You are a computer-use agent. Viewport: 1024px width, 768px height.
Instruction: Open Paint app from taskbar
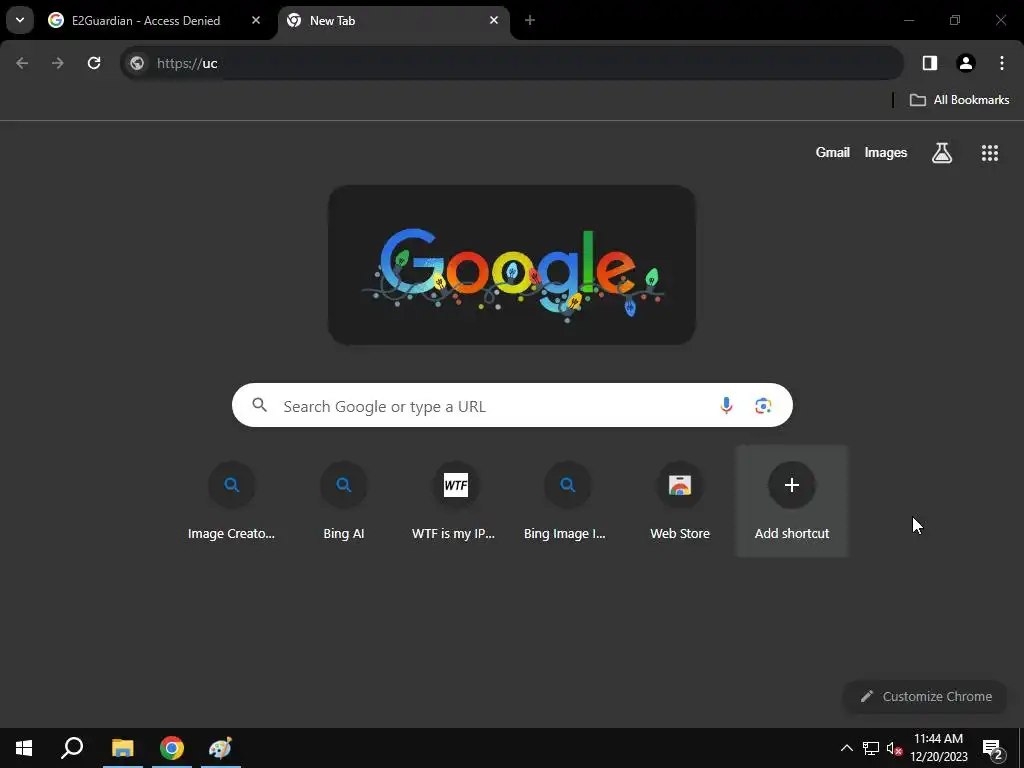pyautogui.click(x=221, y=748)
